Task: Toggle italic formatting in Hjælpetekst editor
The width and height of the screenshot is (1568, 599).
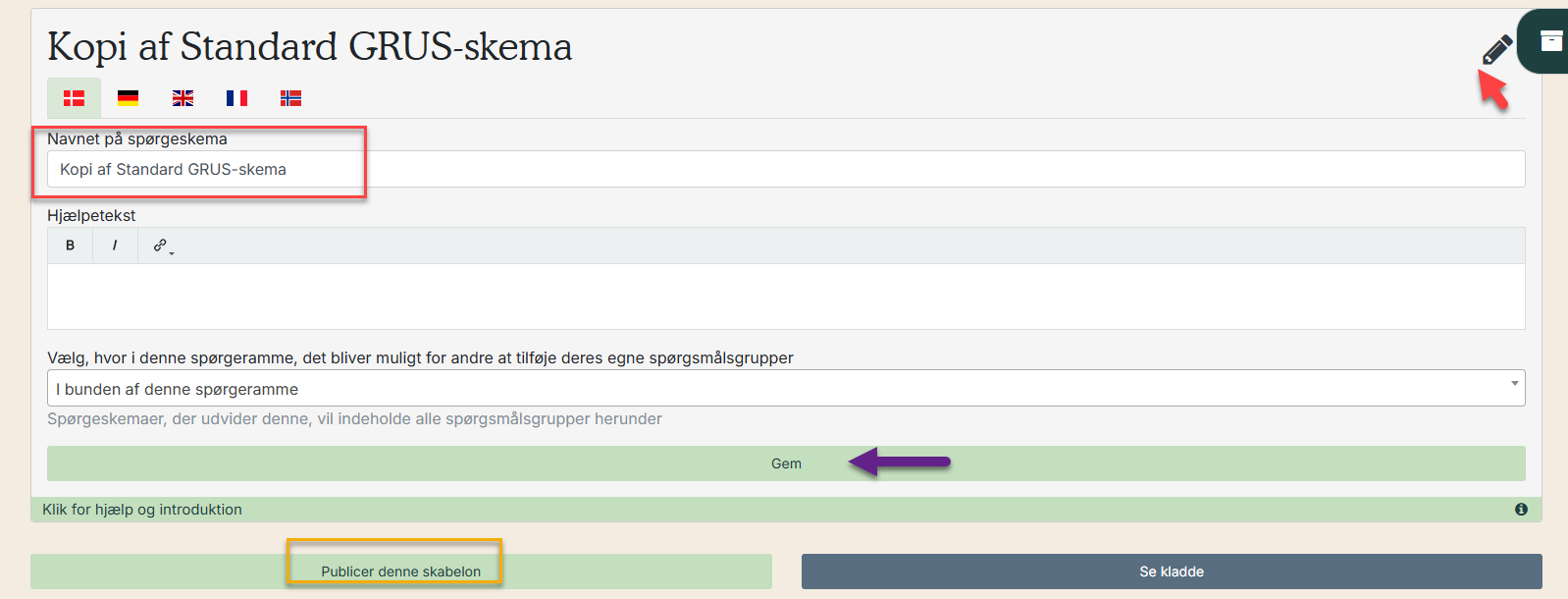Action: click(x=115, y=245)
